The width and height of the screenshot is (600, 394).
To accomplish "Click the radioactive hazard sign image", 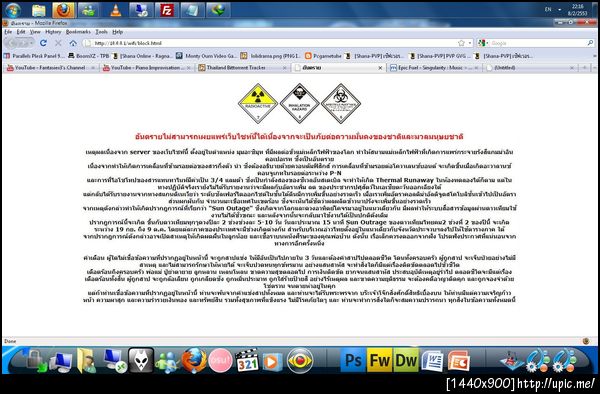I will point(258,103).
